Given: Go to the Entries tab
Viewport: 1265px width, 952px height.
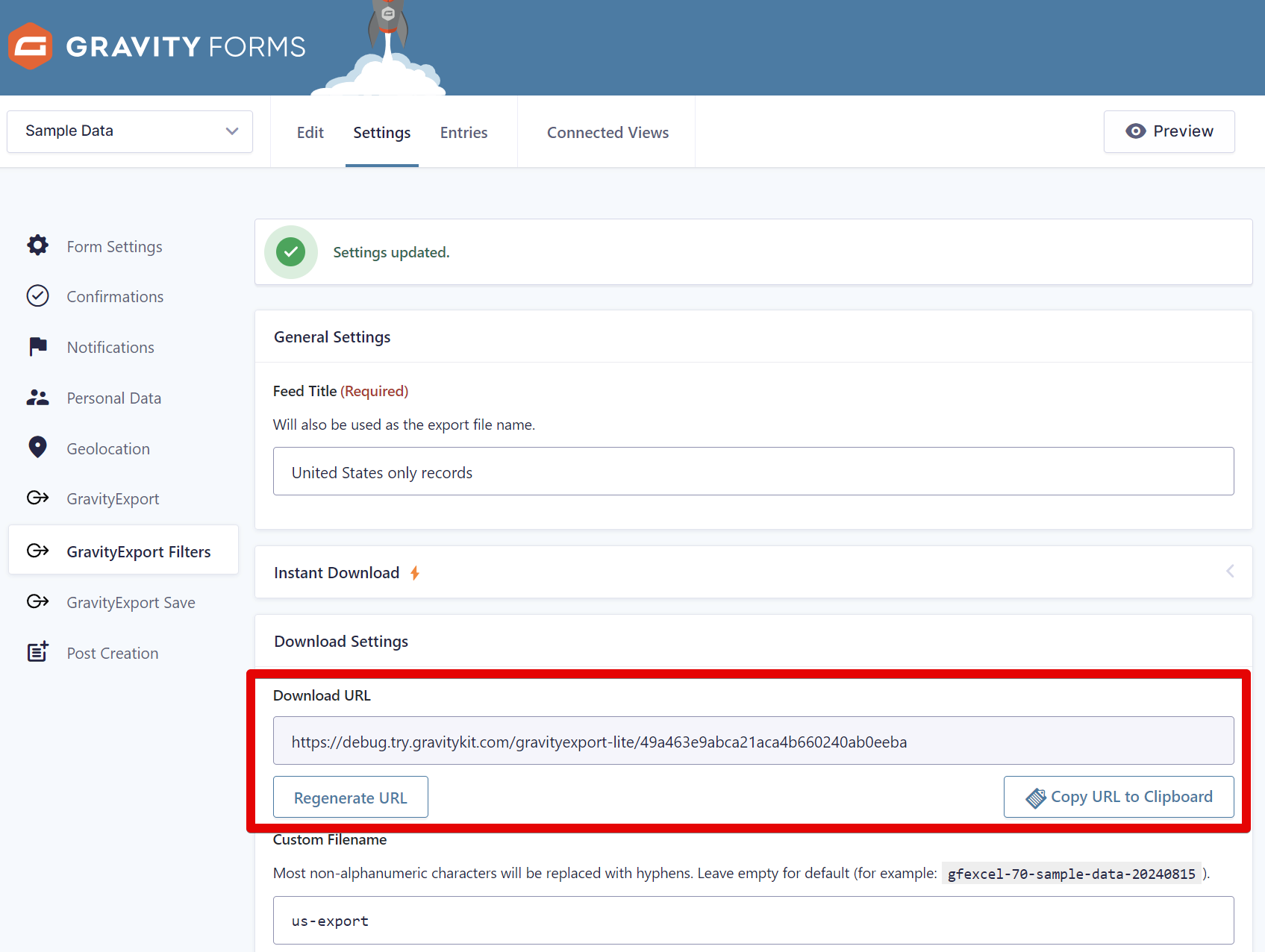Looking at the screenshot, I should click(463, 132).
